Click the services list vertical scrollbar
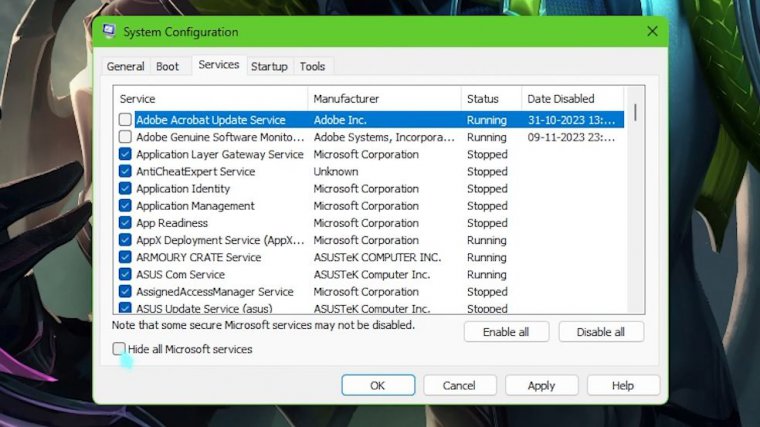This screenshot has width=760, height=427. tap(636, 200)
